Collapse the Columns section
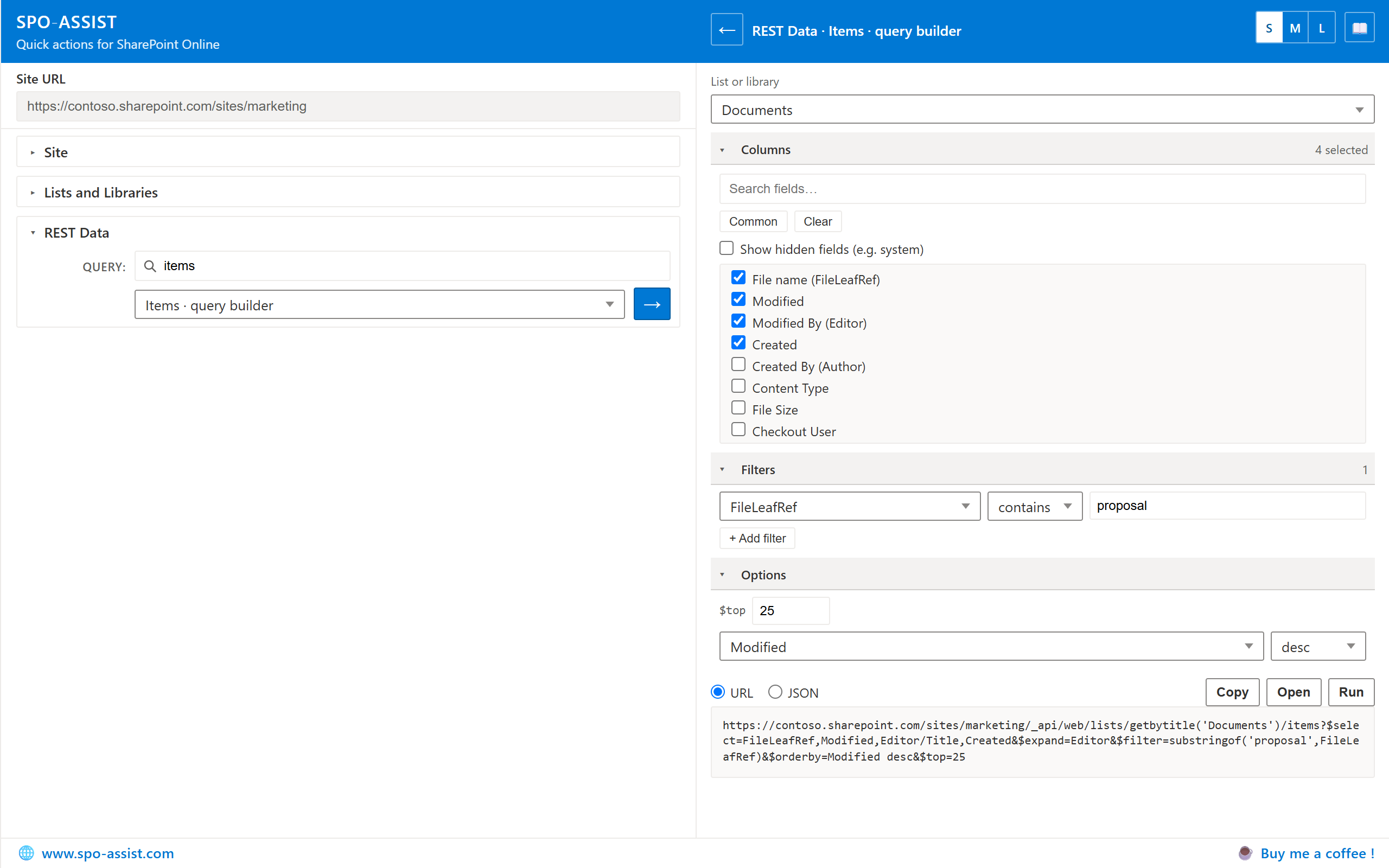The height and width of the screenshot is (868, 1389). (1042, 150)
